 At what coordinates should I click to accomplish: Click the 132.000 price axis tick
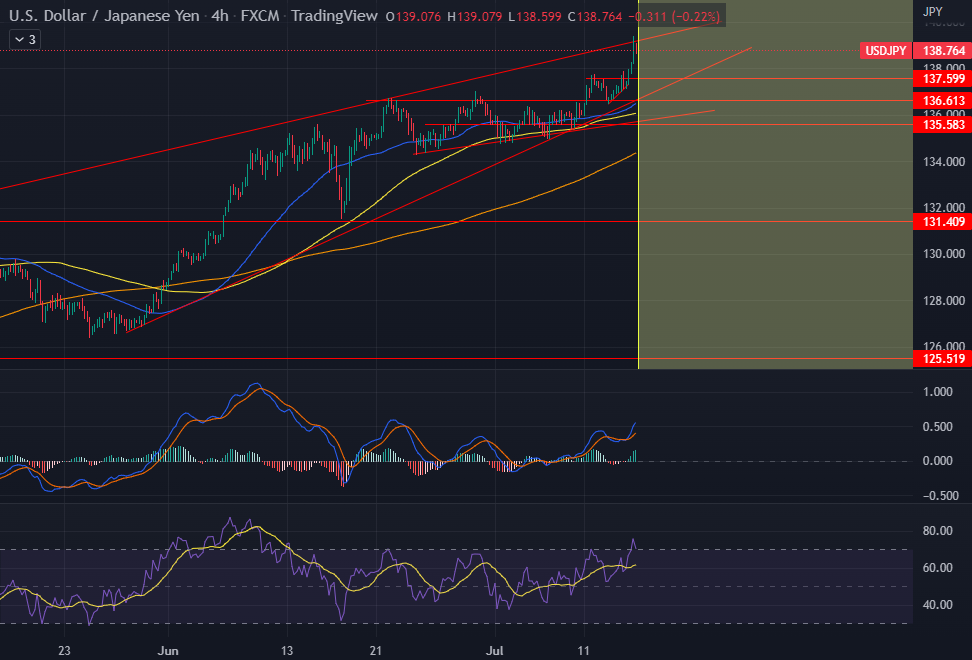click(x=943, y=208)
